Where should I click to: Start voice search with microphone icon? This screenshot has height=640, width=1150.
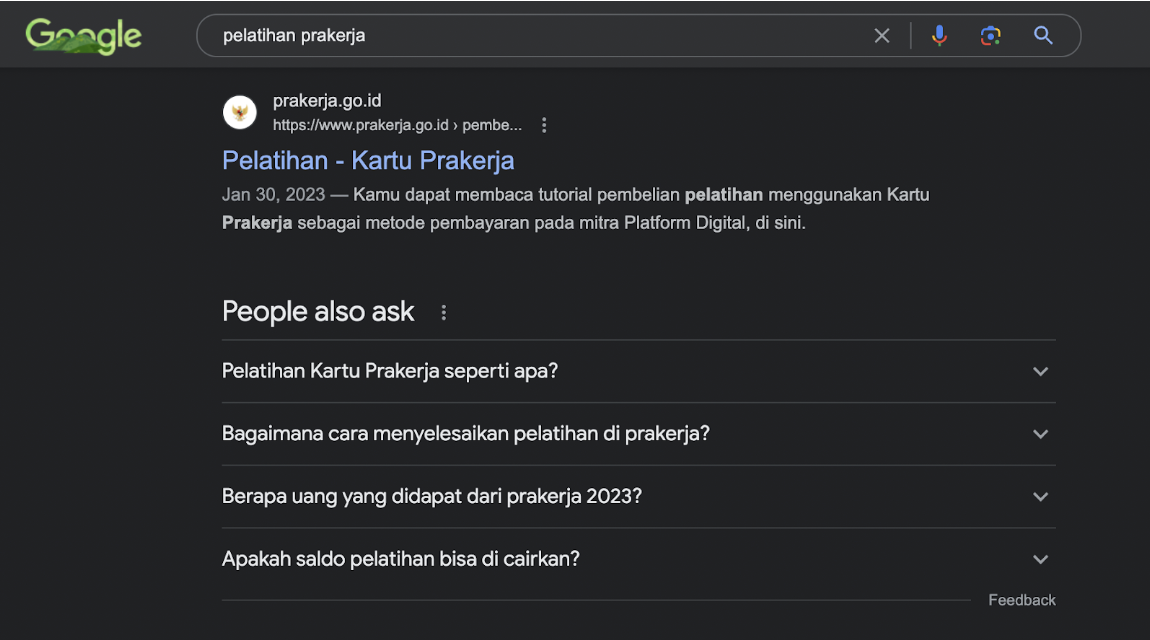[x=939, y=35]
